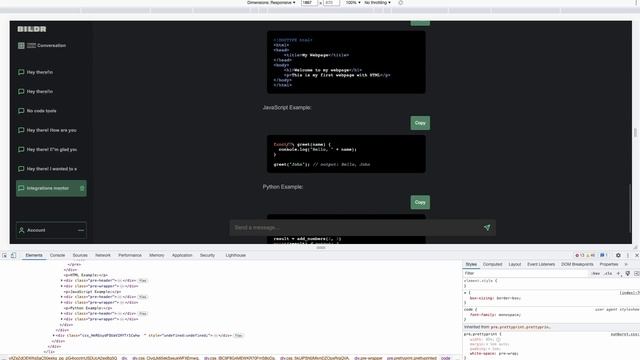
Task: Activate the inspect element picker
Action: point(4,255)
